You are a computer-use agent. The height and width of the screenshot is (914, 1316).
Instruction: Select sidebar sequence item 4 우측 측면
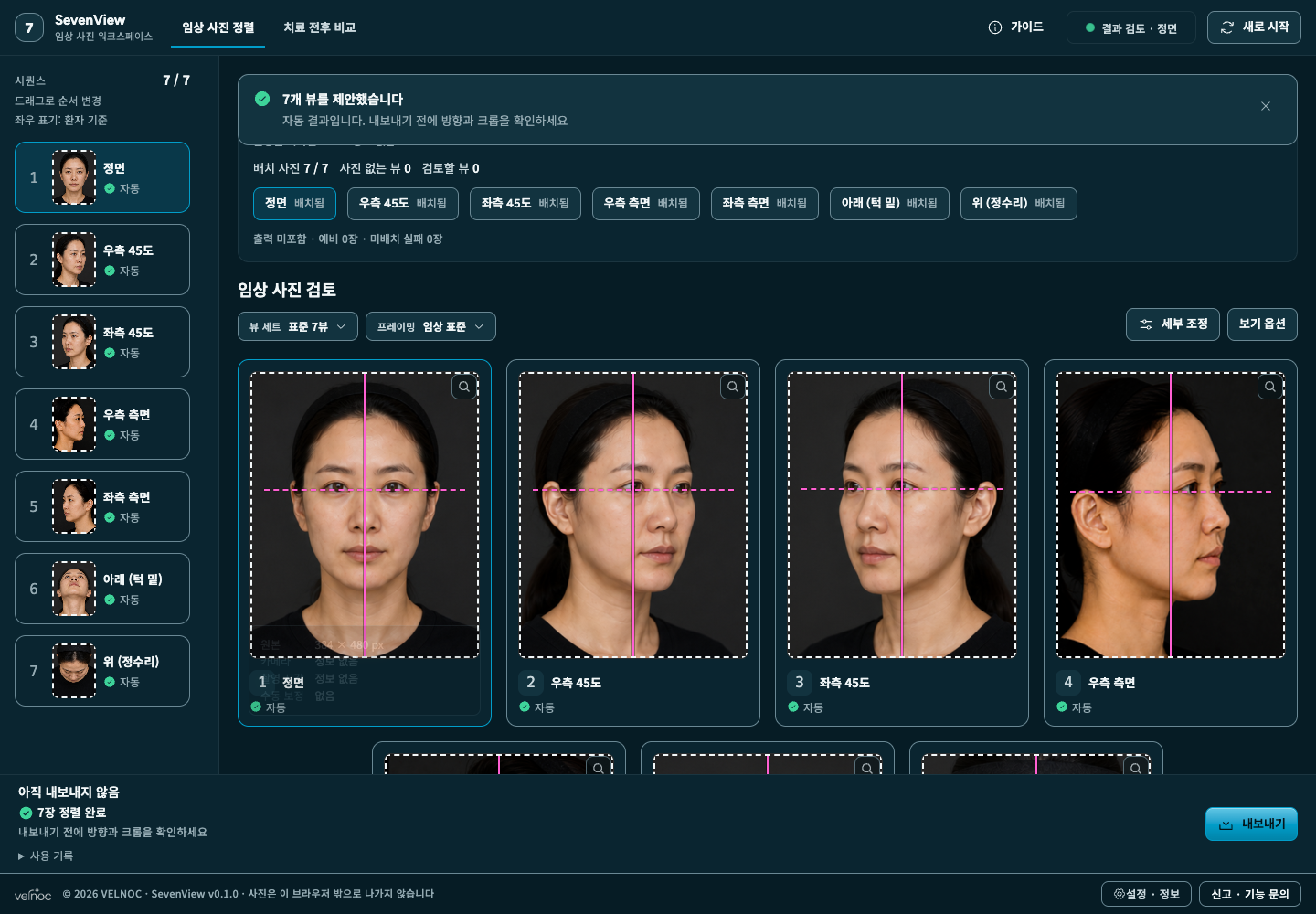coord(102,424)
